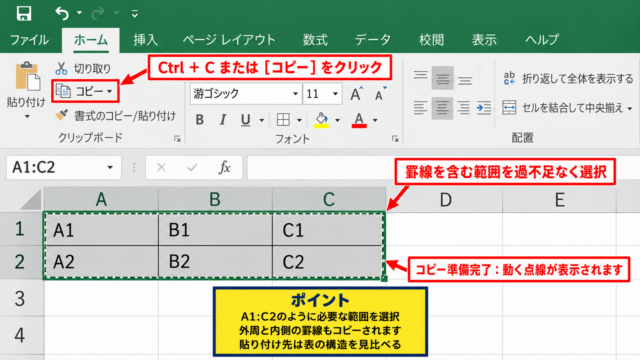The width and height of the screenshot is (640, 360).
Task: Switch to the データ tab
Action: coord(373,40)
